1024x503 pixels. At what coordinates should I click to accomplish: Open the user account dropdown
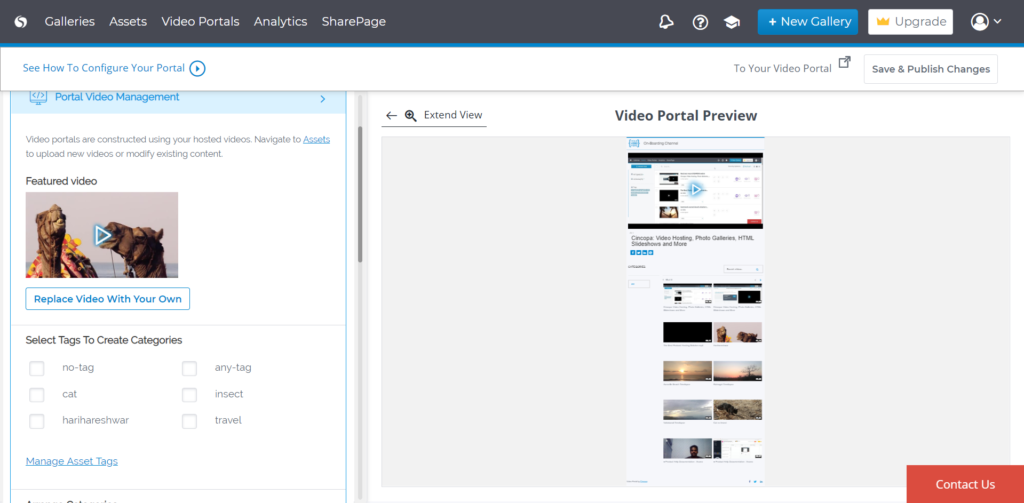[x=985, y=22]
